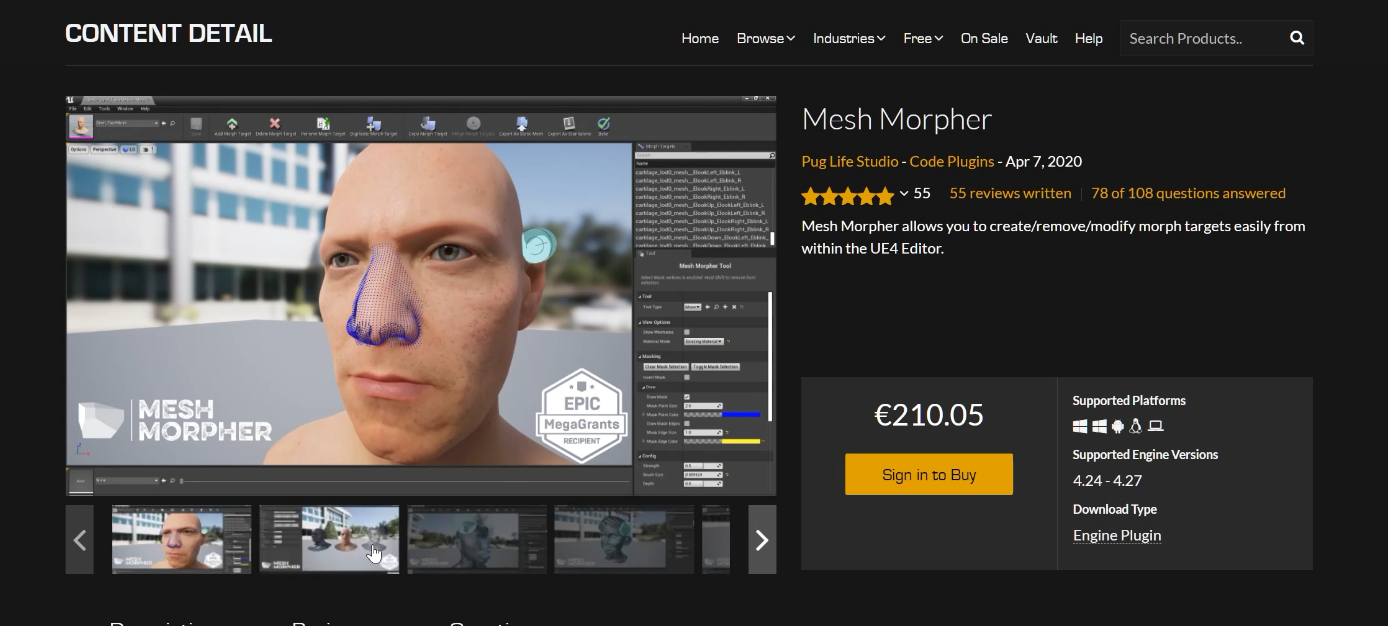Image resolution: width=1388 pixels, height=626 pixels.
Task: Select the fourth thumbnail with green head
Action: pos(624,540)
